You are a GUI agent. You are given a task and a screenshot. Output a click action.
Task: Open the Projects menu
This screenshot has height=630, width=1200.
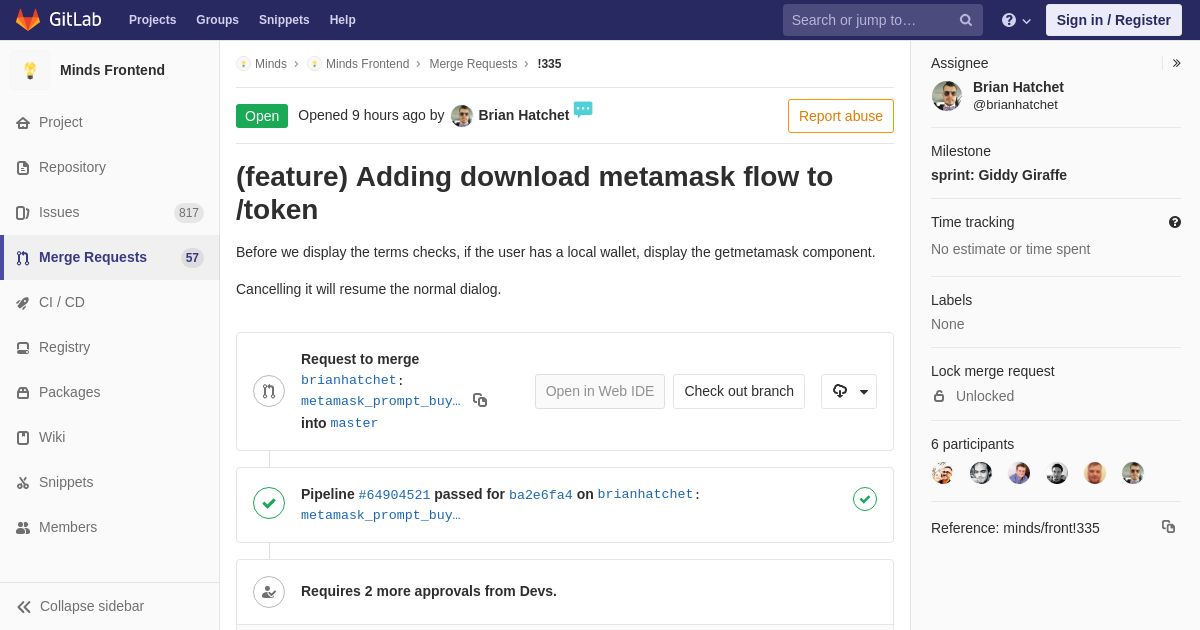(x=152, y=20)
